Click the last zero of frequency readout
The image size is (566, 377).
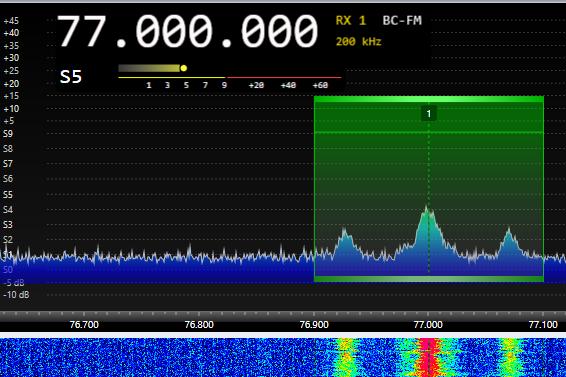(306, 31)
